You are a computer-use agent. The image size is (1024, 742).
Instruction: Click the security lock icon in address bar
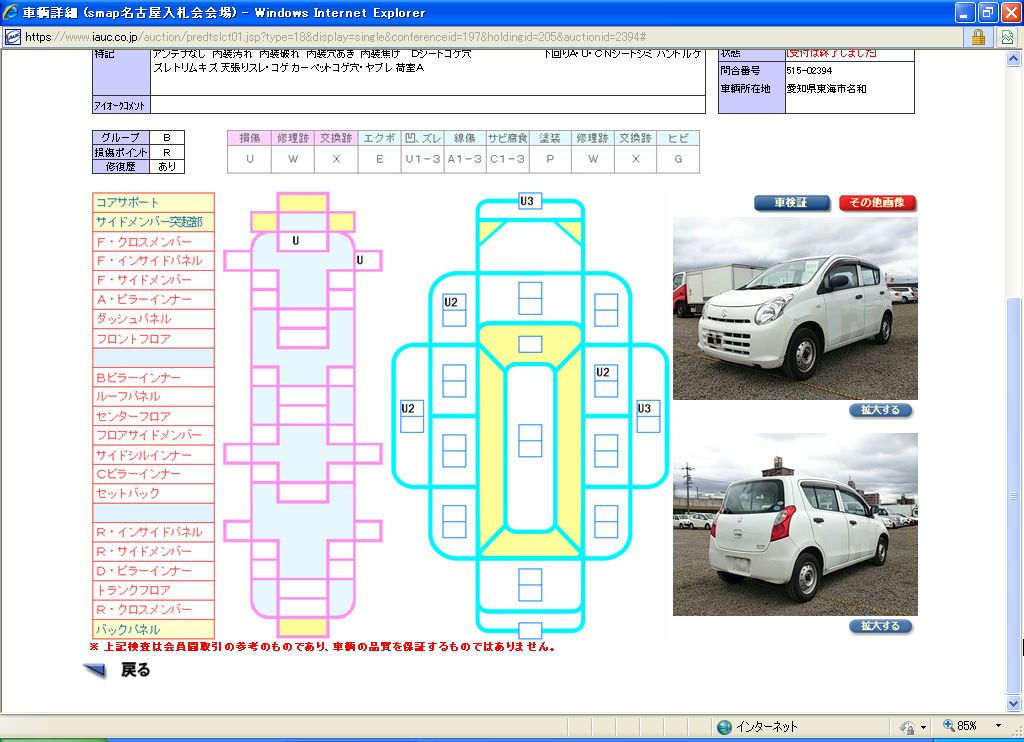point(977,37)
